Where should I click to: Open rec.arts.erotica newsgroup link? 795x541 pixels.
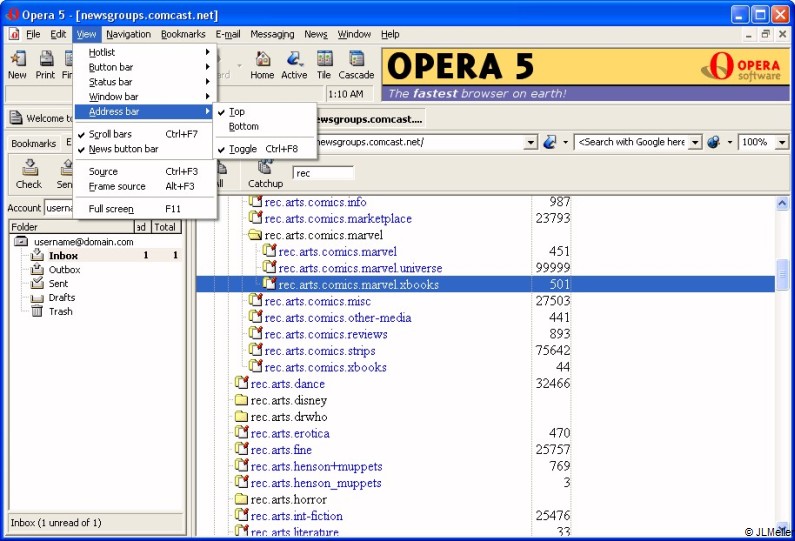(x=290, y=434)
